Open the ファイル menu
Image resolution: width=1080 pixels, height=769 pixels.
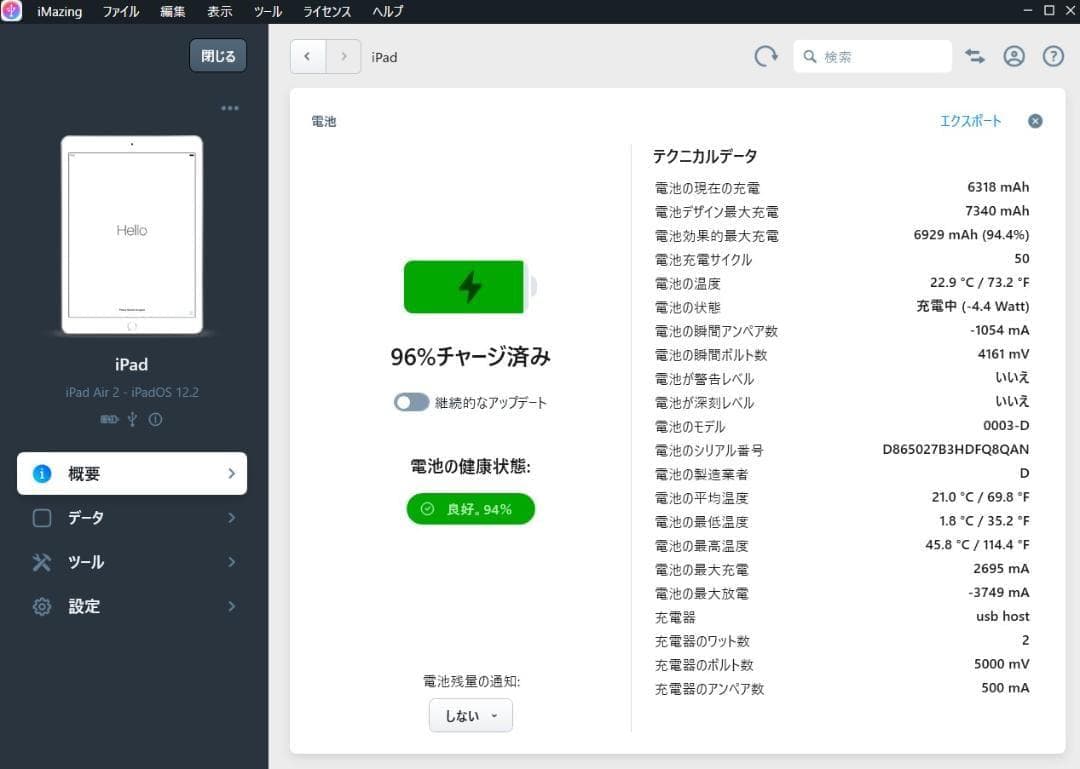click(121, 12)
